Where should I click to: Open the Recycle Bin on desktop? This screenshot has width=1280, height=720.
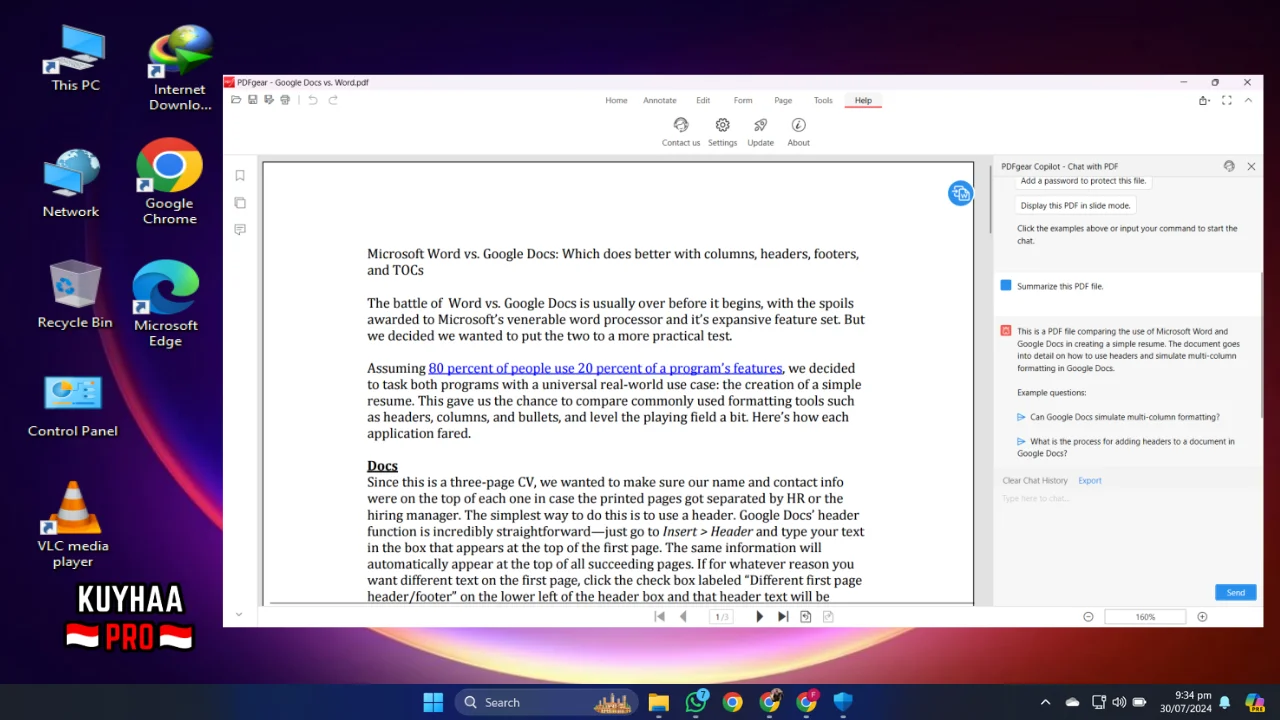click(75, 295)
